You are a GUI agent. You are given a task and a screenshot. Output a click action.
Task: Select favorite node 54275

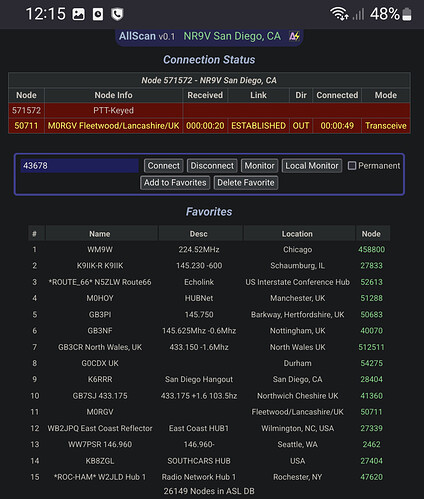tap(371, 363)
